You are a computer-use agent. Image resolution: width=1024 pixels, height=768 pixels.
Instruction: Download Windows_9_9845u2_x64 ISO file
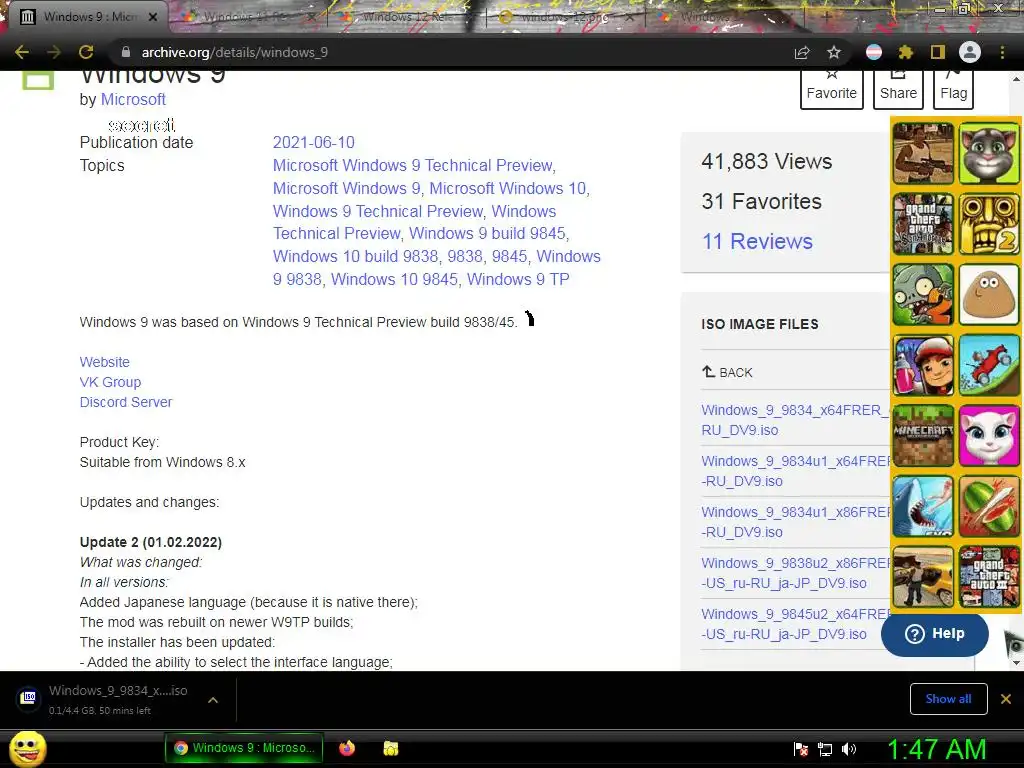pos(795,624)
